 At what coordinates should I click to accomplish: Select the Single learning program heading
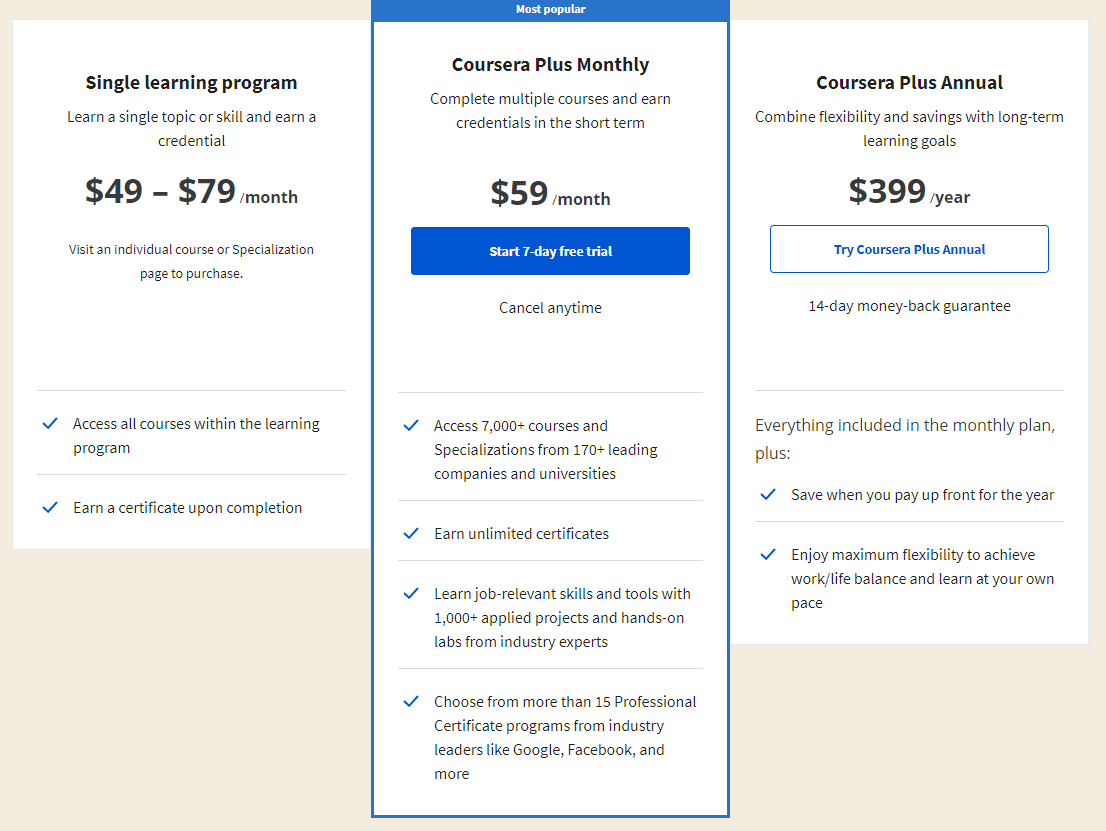tap(191, 83)
